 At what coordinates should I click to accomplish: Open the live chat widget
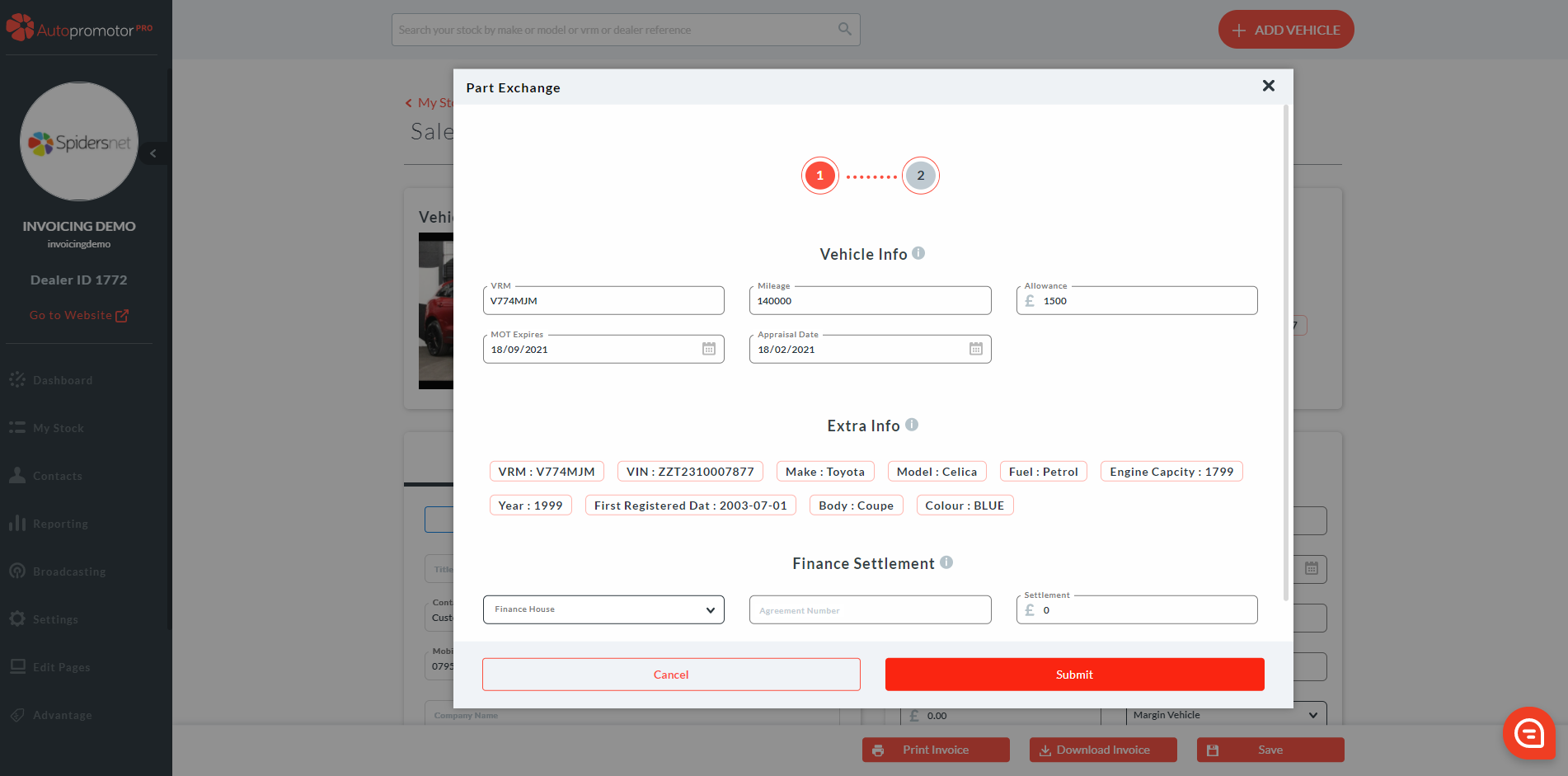pos(1528,732)
